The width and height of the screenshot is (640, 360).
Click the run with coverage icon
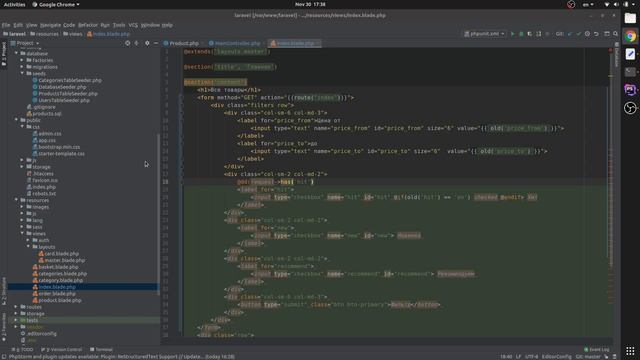point(530,34)
